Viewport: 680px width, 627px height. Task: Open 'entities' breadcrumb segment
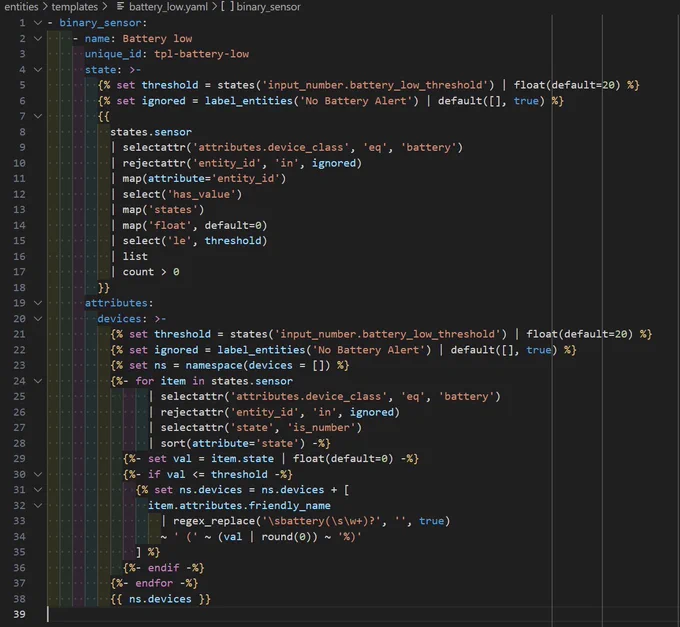21,7
